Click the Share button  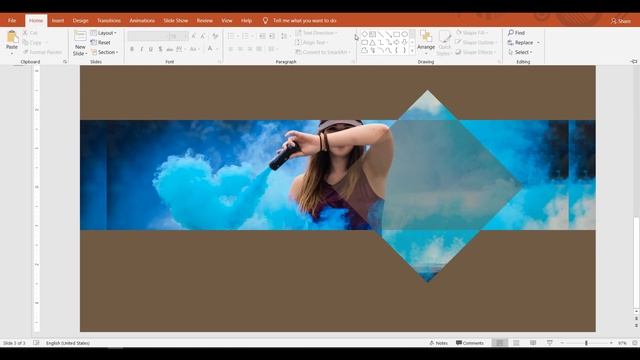(x=620, y=21)
